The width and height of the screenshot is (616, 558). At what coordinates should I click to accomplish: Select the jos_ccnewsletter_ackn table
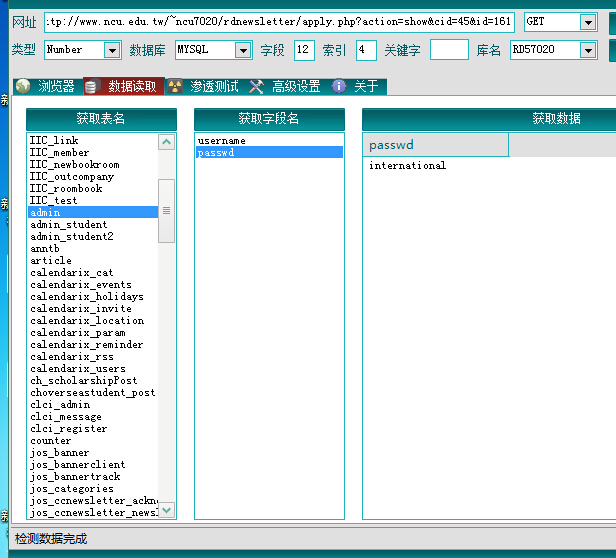[94, 501]
